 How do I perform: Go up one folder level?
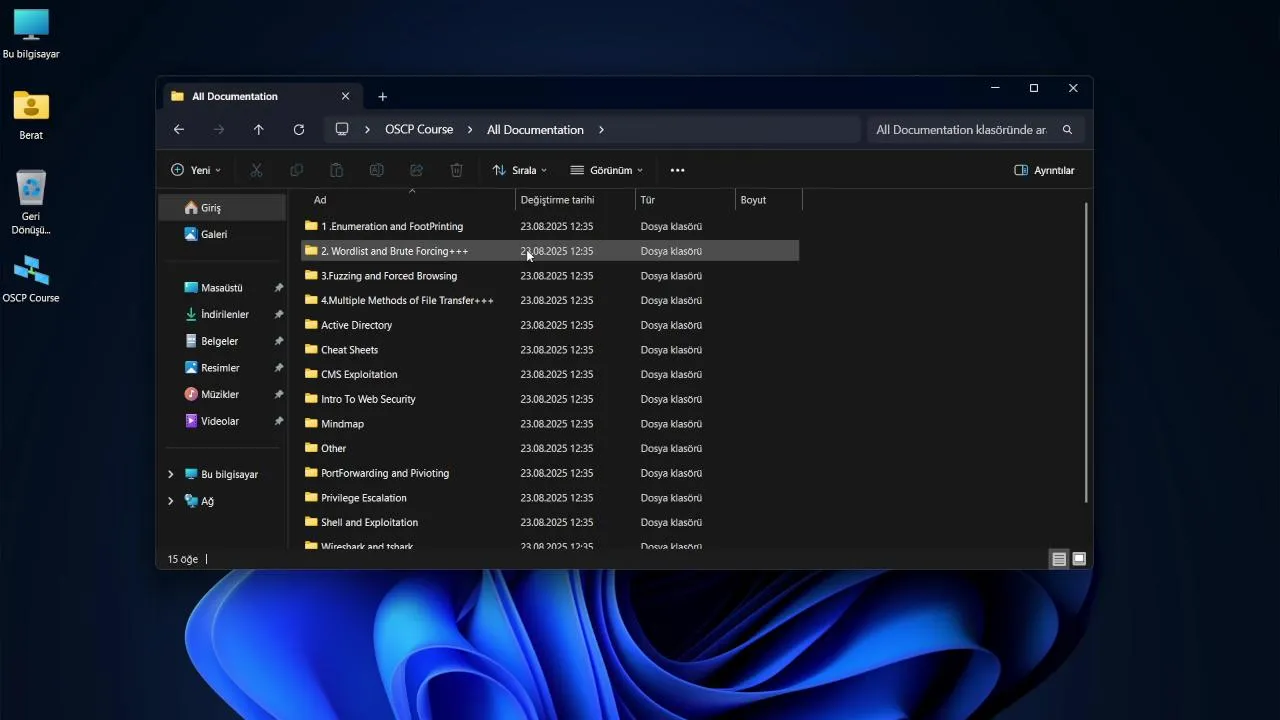click(x=259, y=130)
